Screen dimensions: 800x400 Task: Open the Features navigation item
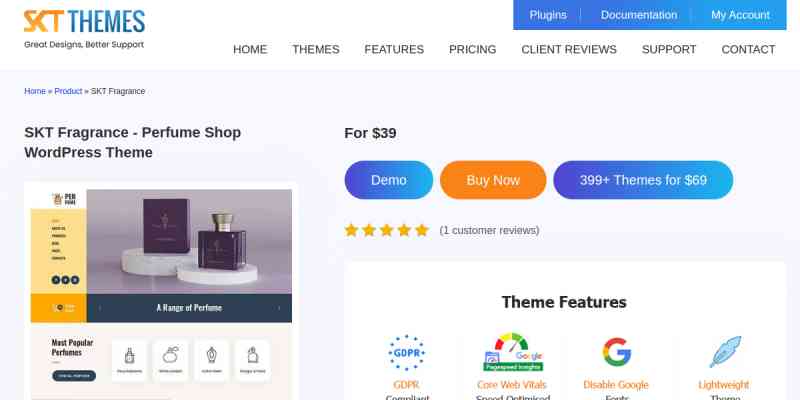point(394,49)
